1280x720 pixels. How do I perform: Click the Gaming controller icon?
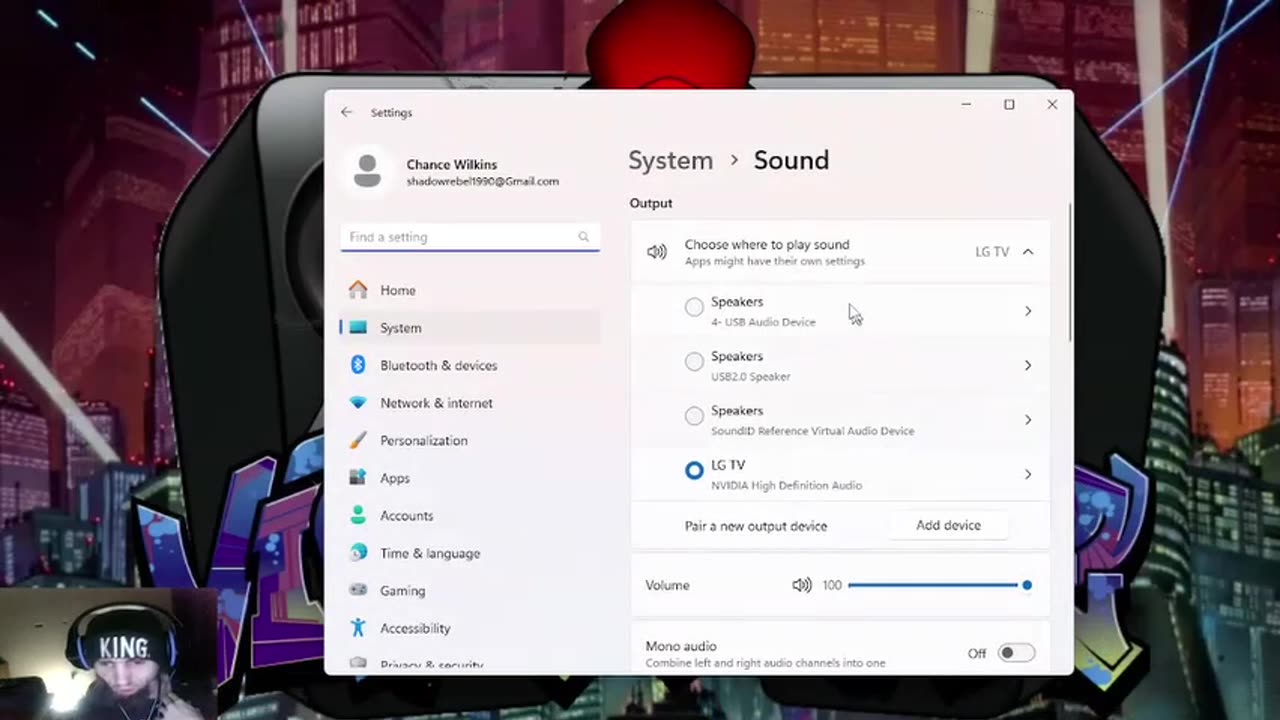[358, 590]
